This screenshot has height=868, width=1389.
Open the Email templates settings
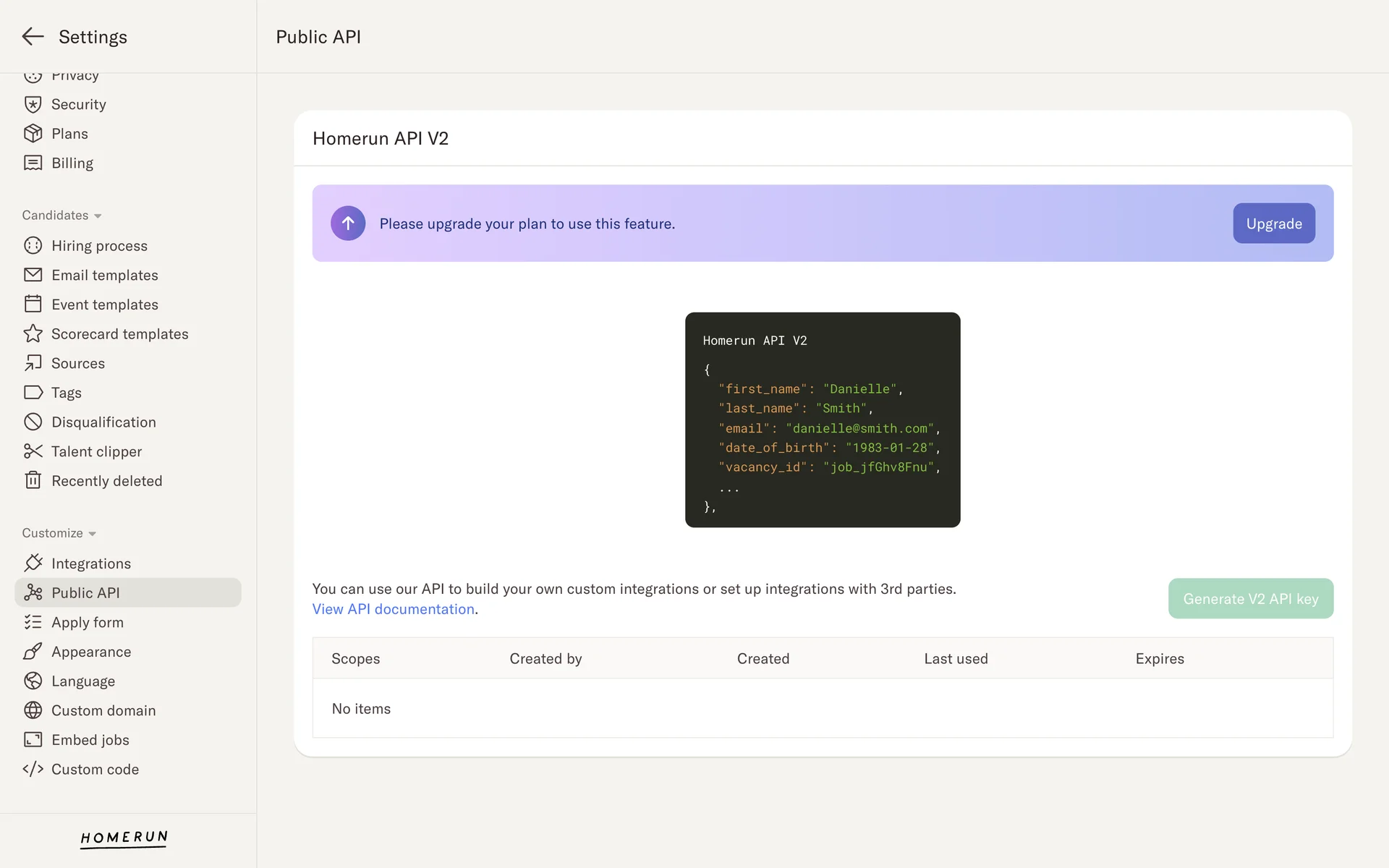click(x=104, y=275)
